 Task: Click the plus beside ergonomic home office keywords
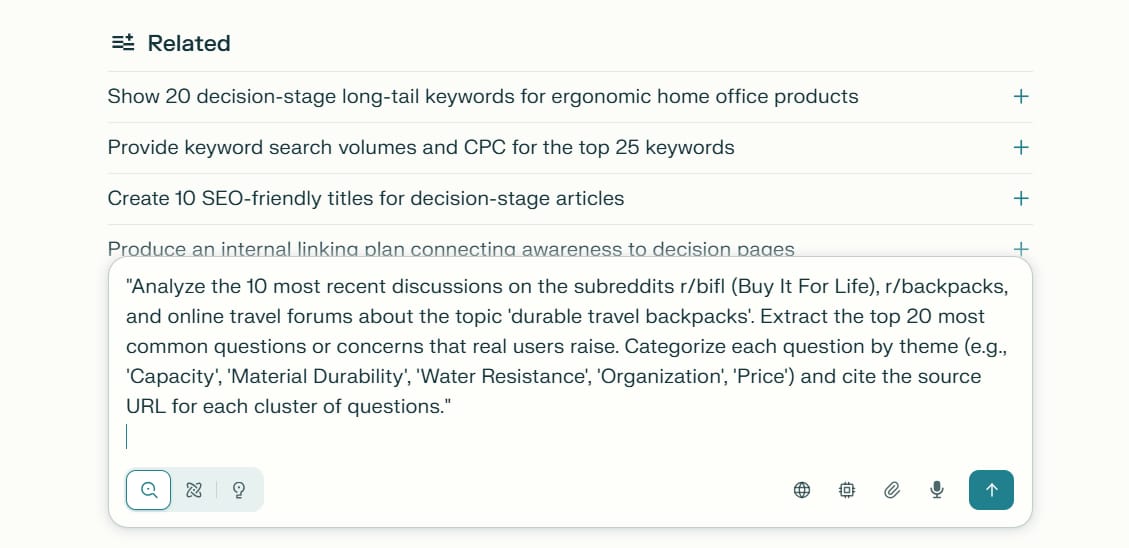[1020, 96]
